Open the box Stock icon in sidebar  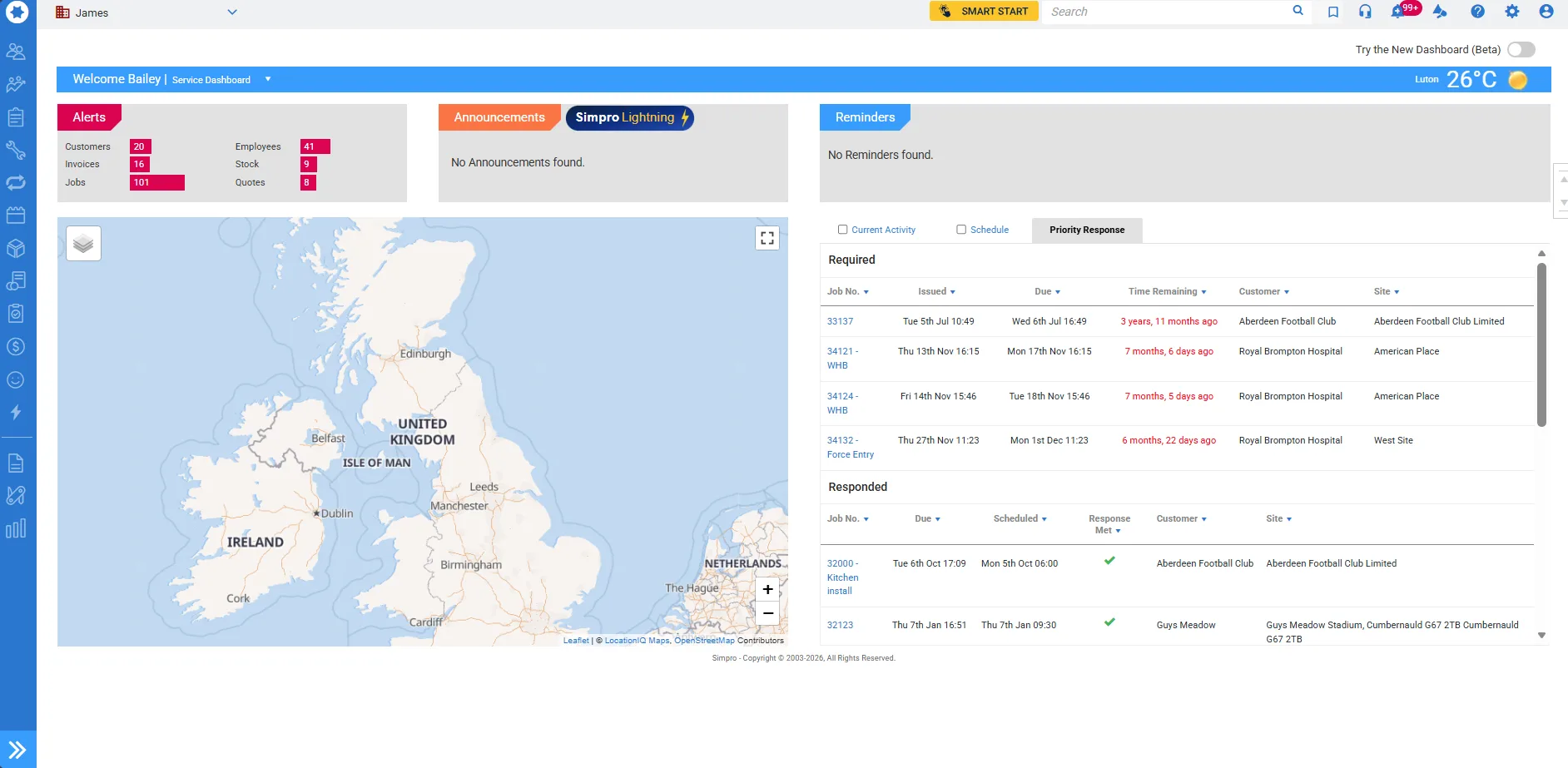(16, 248)
